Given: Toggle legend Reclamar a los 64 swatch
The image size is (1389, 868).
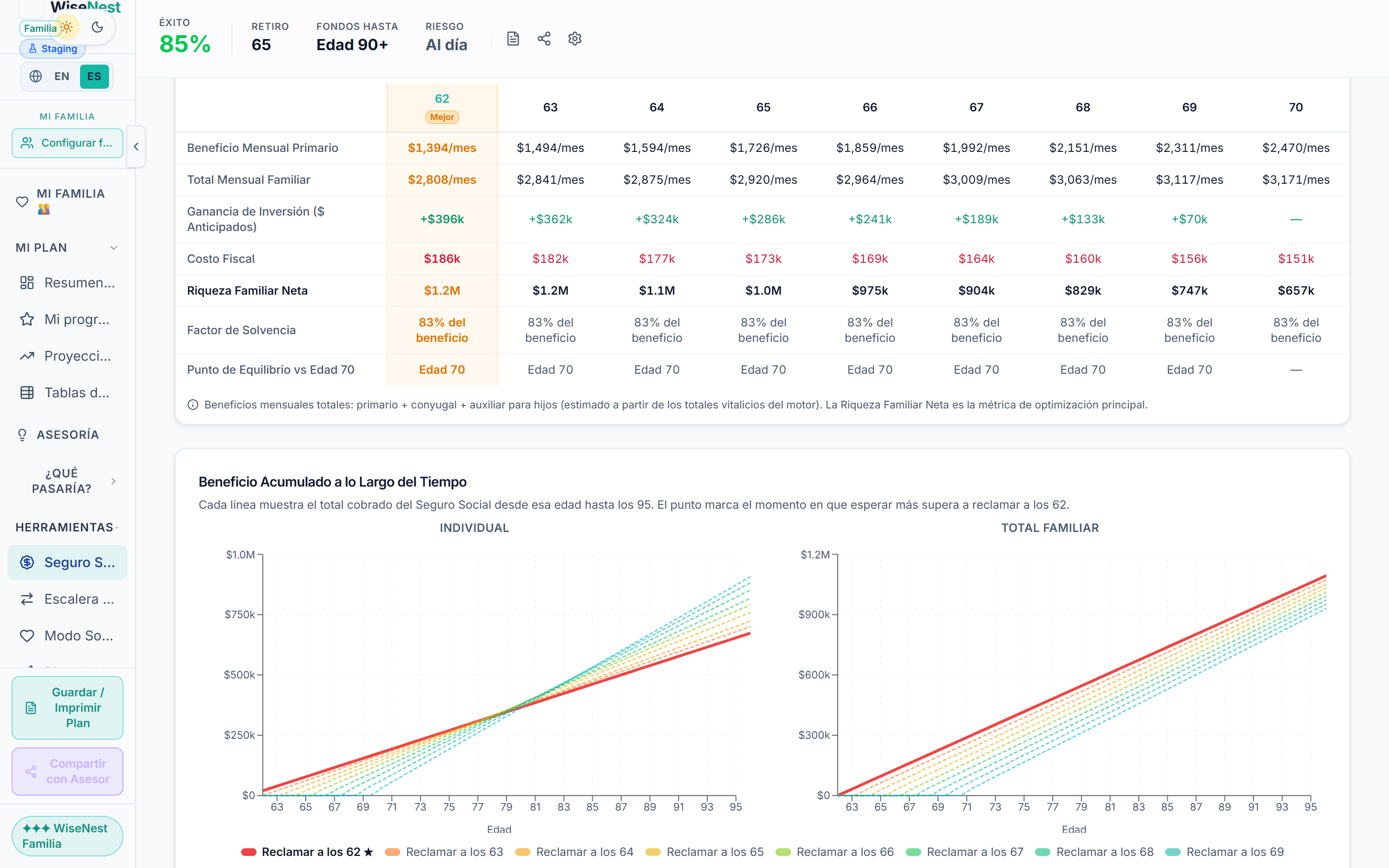Looking at the screenshot, I should [523, 852].
